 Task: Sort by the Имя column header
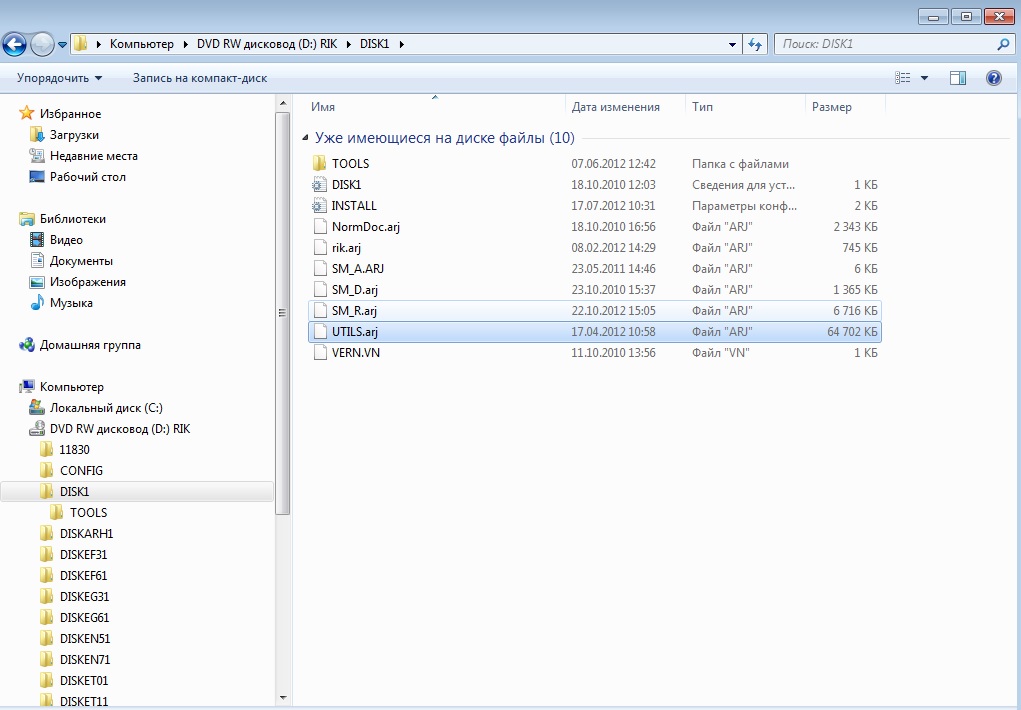435,107
